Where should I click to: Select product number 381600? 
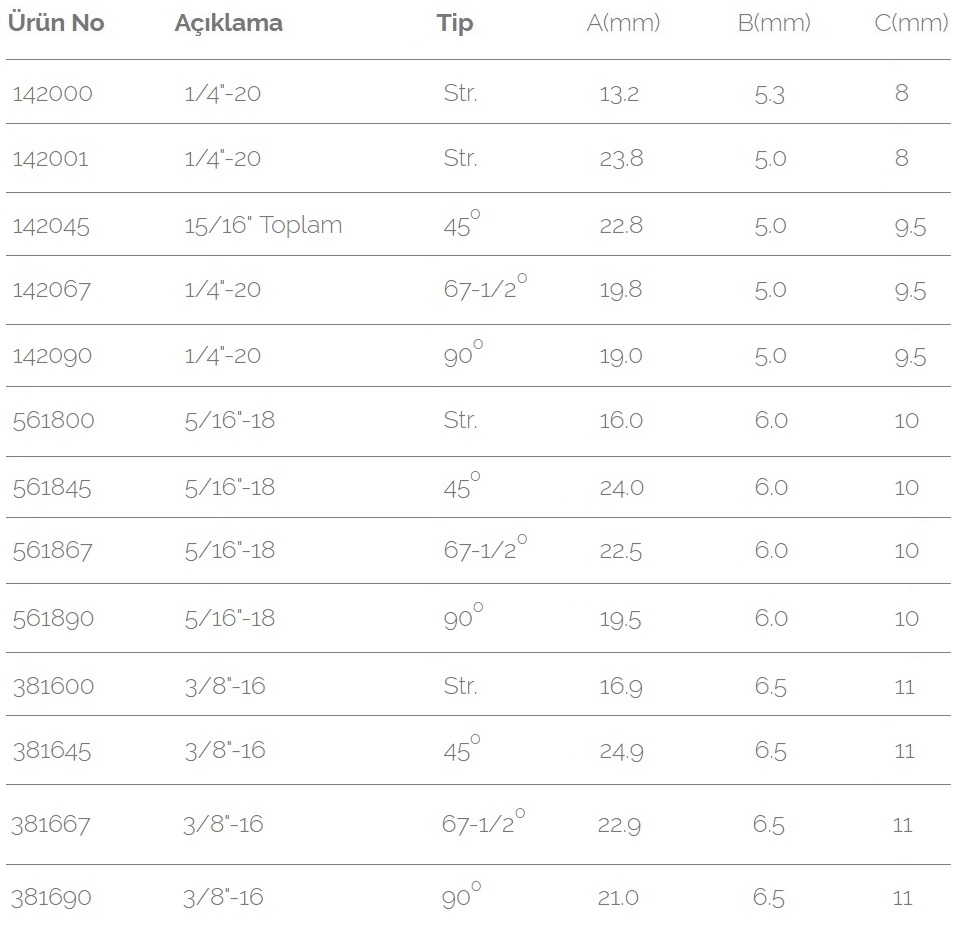[53, 686]
